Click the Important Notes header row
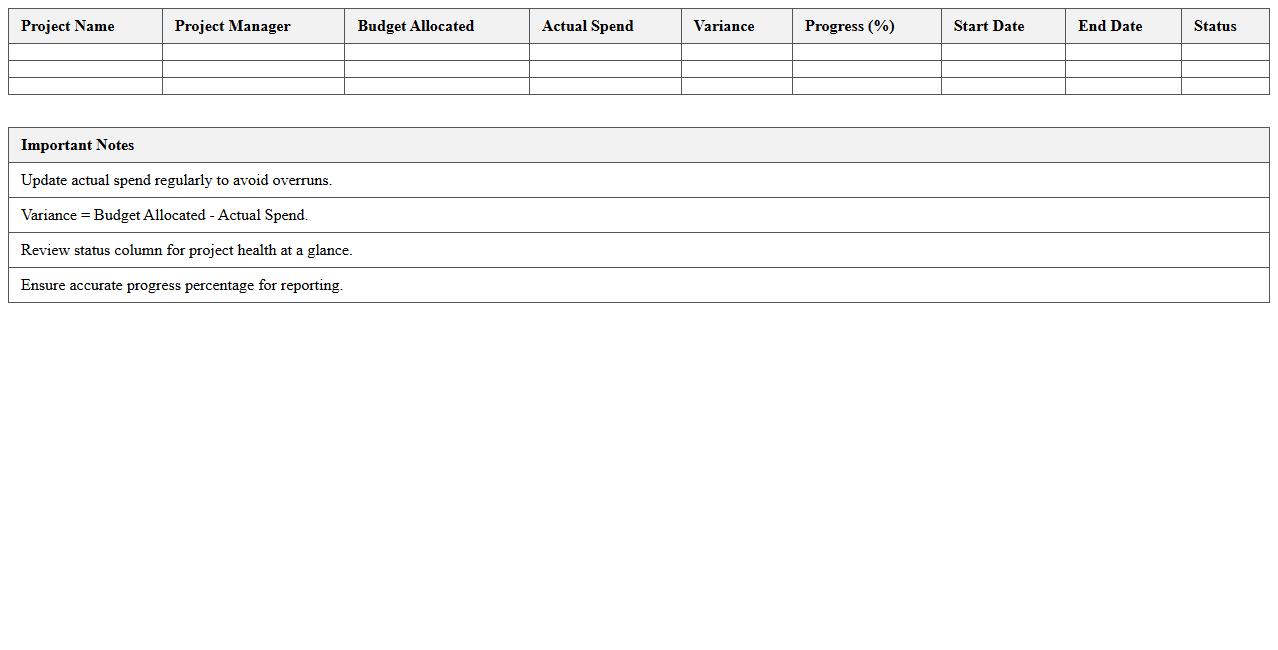This screenshot has height=650, width=1278. (x=638, y=145)
